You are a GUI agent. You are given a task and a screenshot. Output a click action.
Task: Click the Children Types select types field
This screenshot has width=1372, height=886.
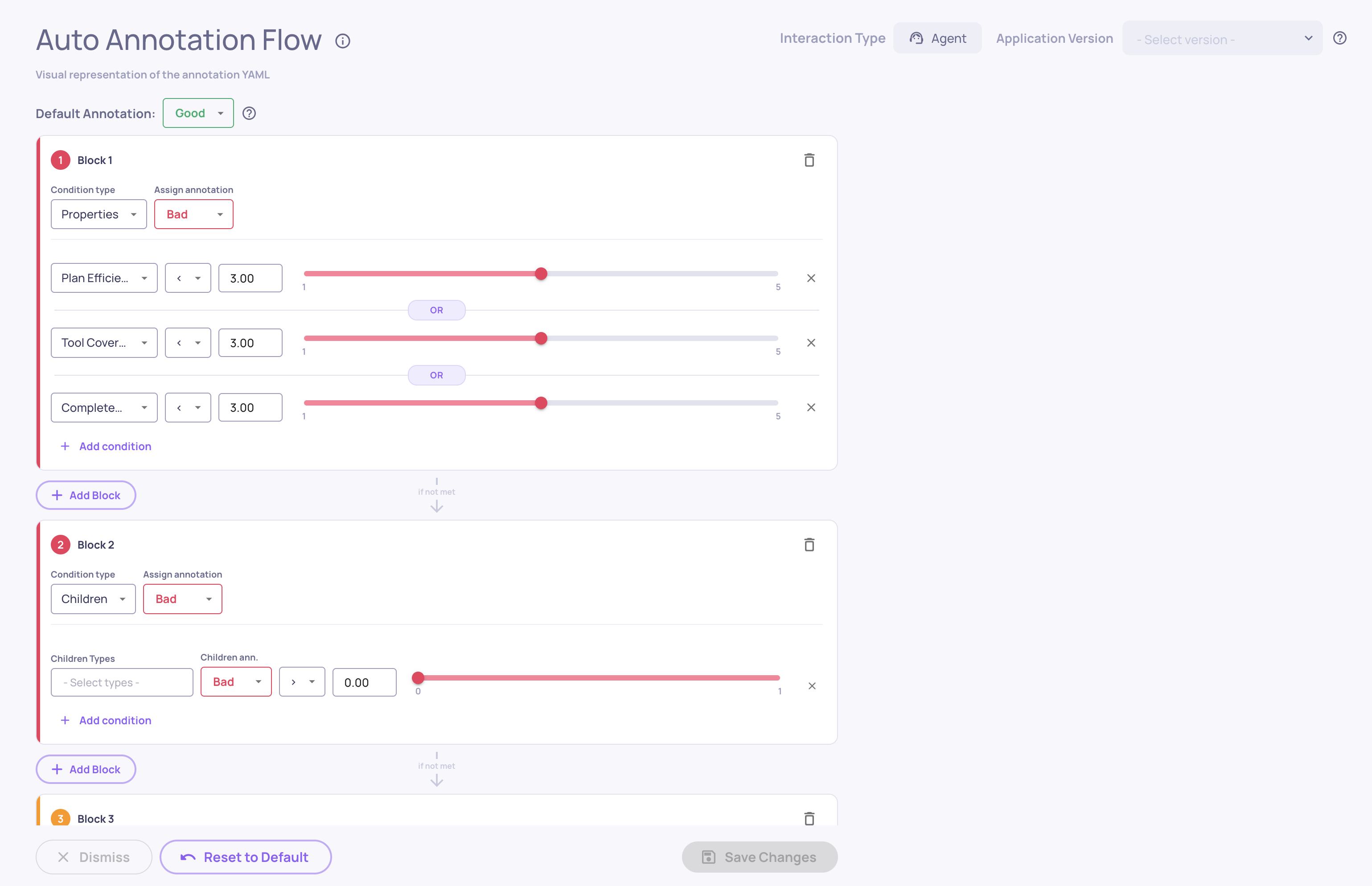pos(122,682)
